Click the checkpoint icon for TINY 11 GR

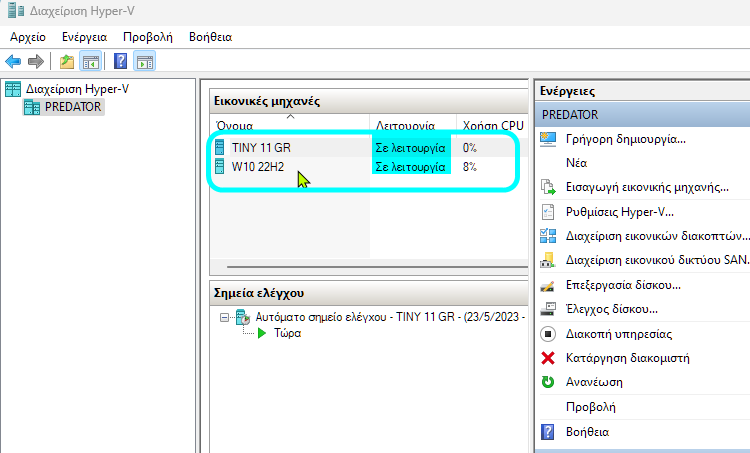(x=243, y=317)
